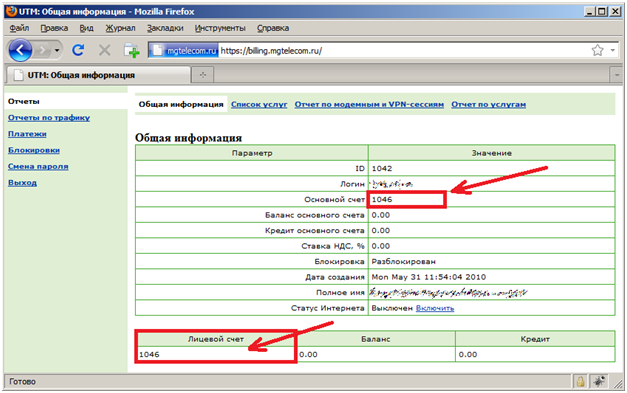Screen dimensions: 627x393
Task: Click the padlock security icon in status bar
Action: [x=580, y=382]
